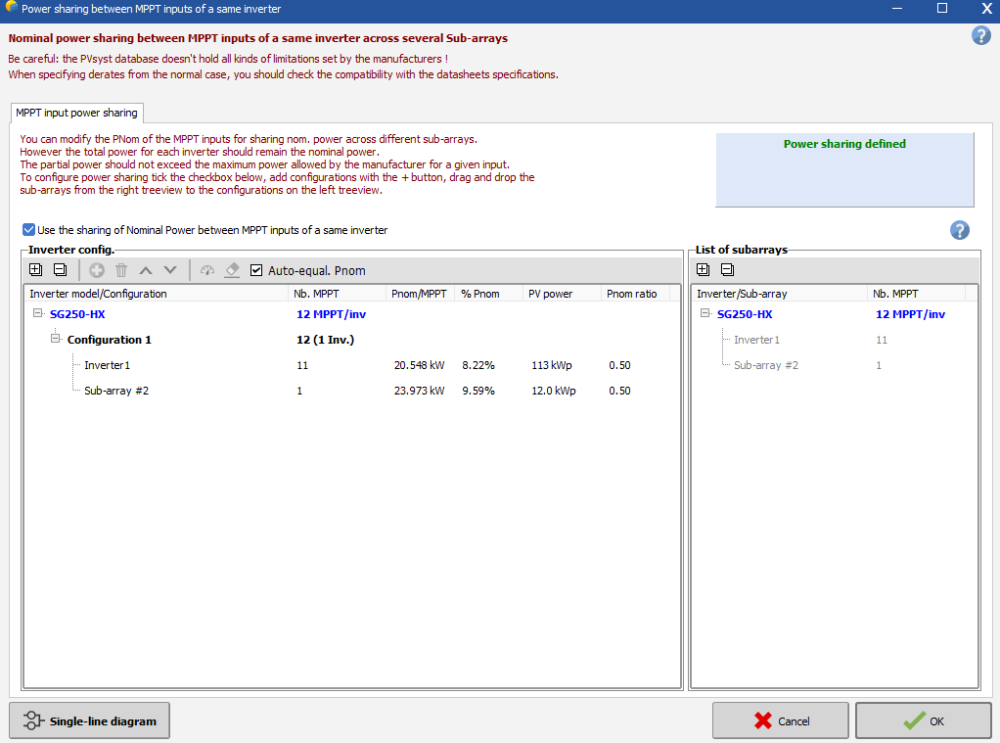This screenshot has height=743, width=1000.
Task: Click the trash delete icon
Action: tap(121, 270)
